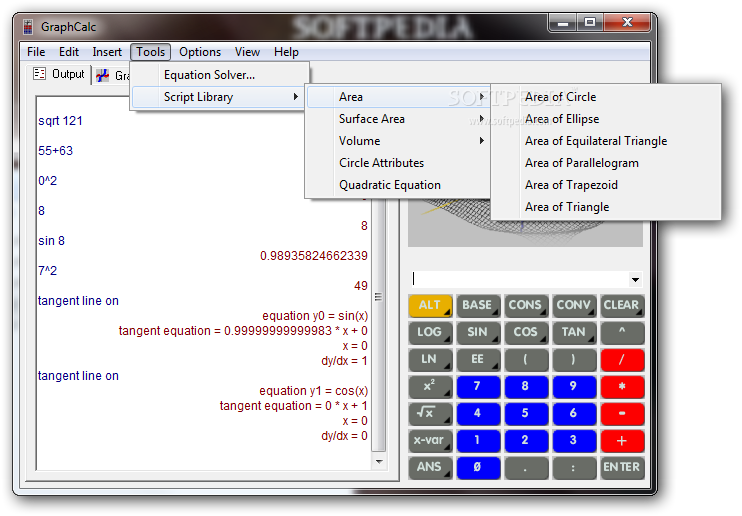
Task: Select Quadratic Equation script
Action: click(398, 185)
